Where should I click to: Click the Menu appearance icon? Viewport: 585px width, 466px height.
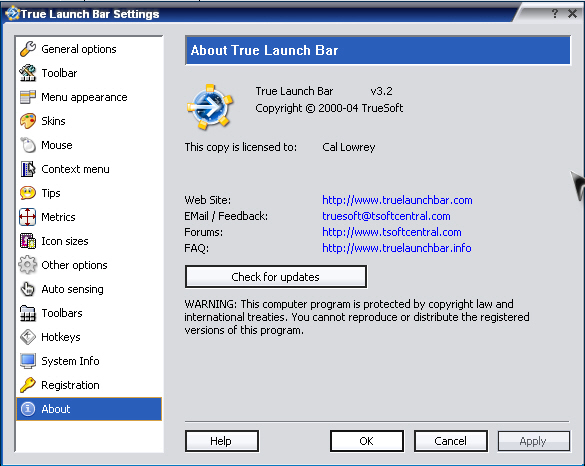click(28, 97)
